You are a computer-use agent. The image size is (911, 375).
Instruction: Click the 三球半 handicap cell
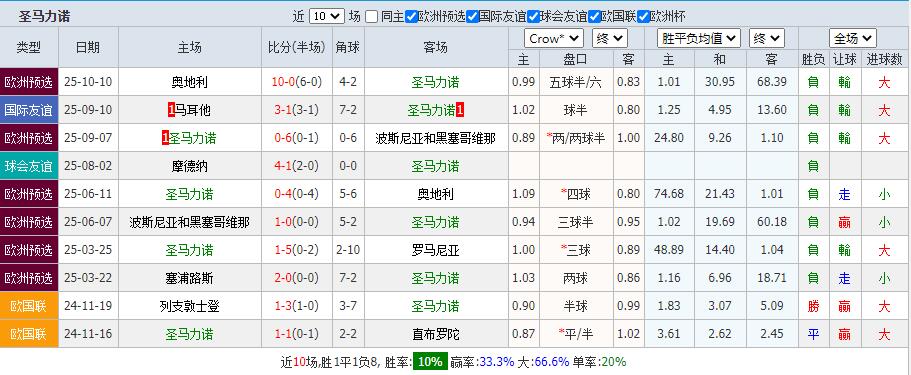click(x=575, y=222)
